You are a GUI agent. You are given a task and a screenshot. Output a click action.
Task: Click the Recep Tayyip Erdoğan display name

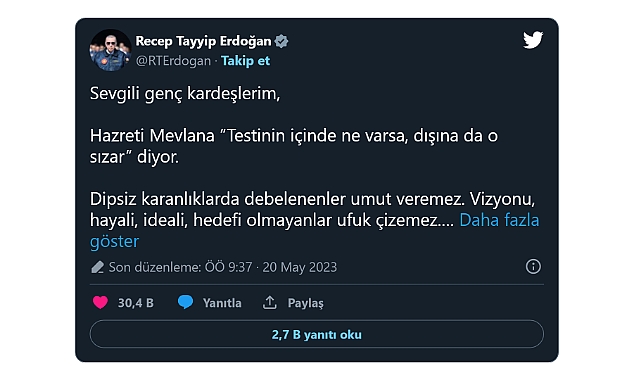pos(203,41)
